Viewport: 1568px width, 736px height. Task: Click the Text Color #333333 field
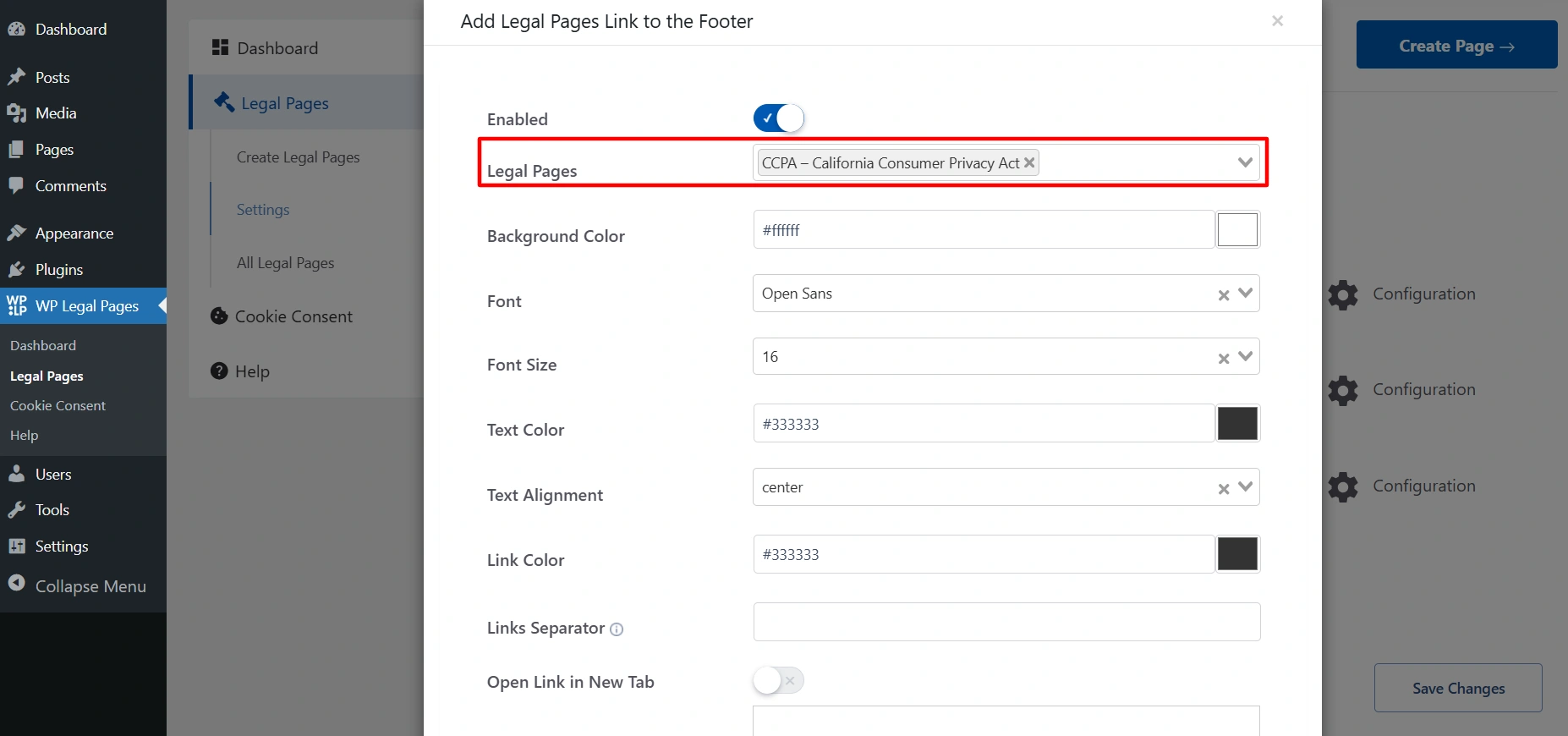click(984, 424)
